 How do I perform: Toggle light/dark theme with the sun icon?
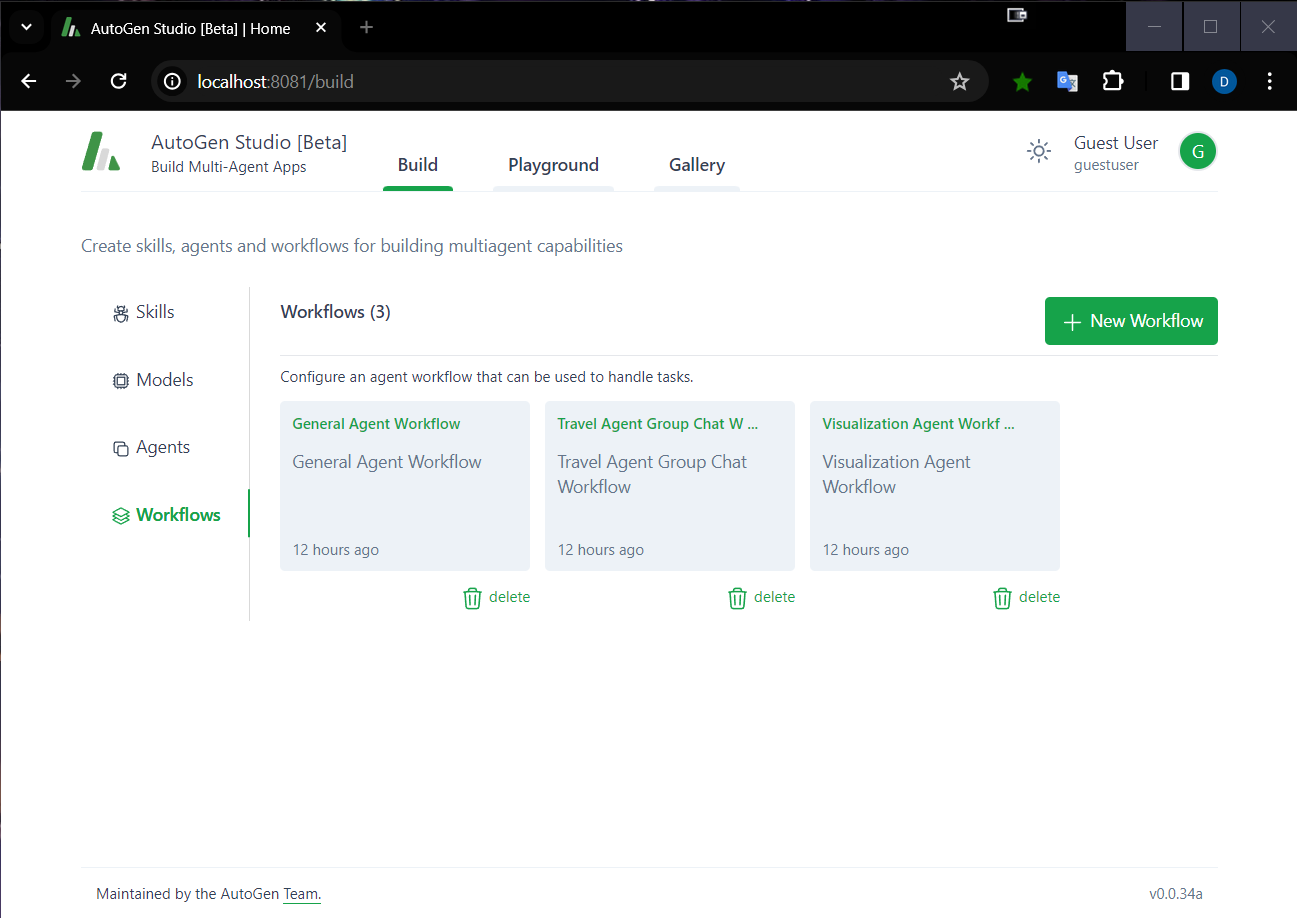1038,151
